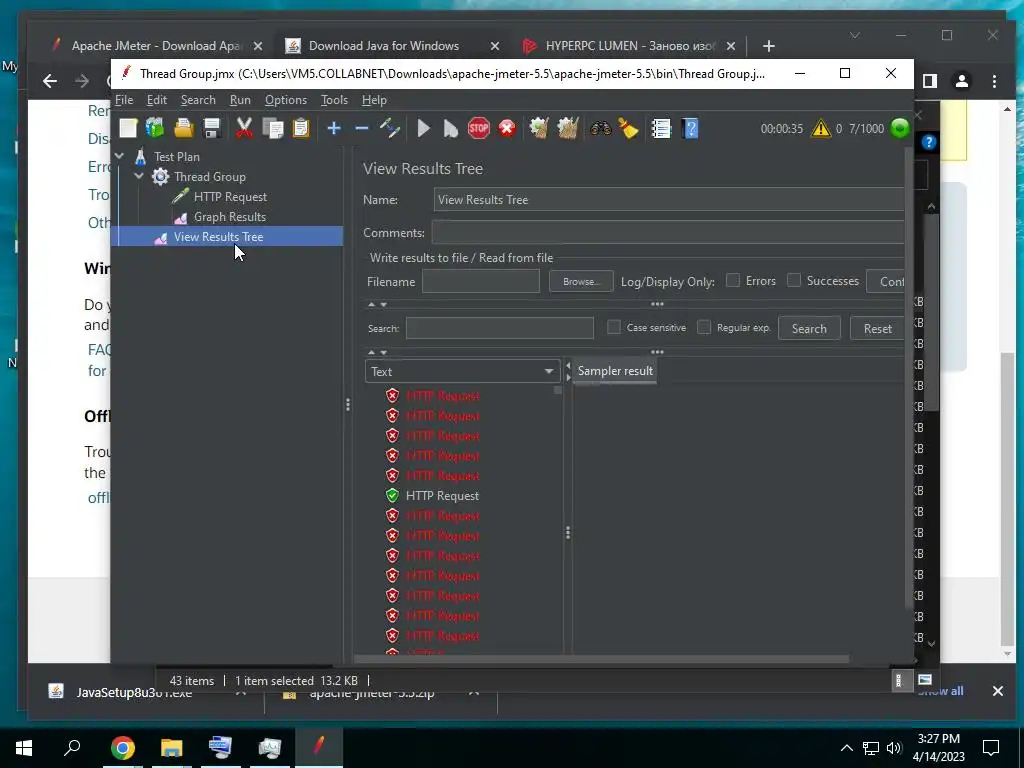This screenshot has height=768, width=1024.
Task: Click the blue minus Collapse All icon
Action: 362,129
